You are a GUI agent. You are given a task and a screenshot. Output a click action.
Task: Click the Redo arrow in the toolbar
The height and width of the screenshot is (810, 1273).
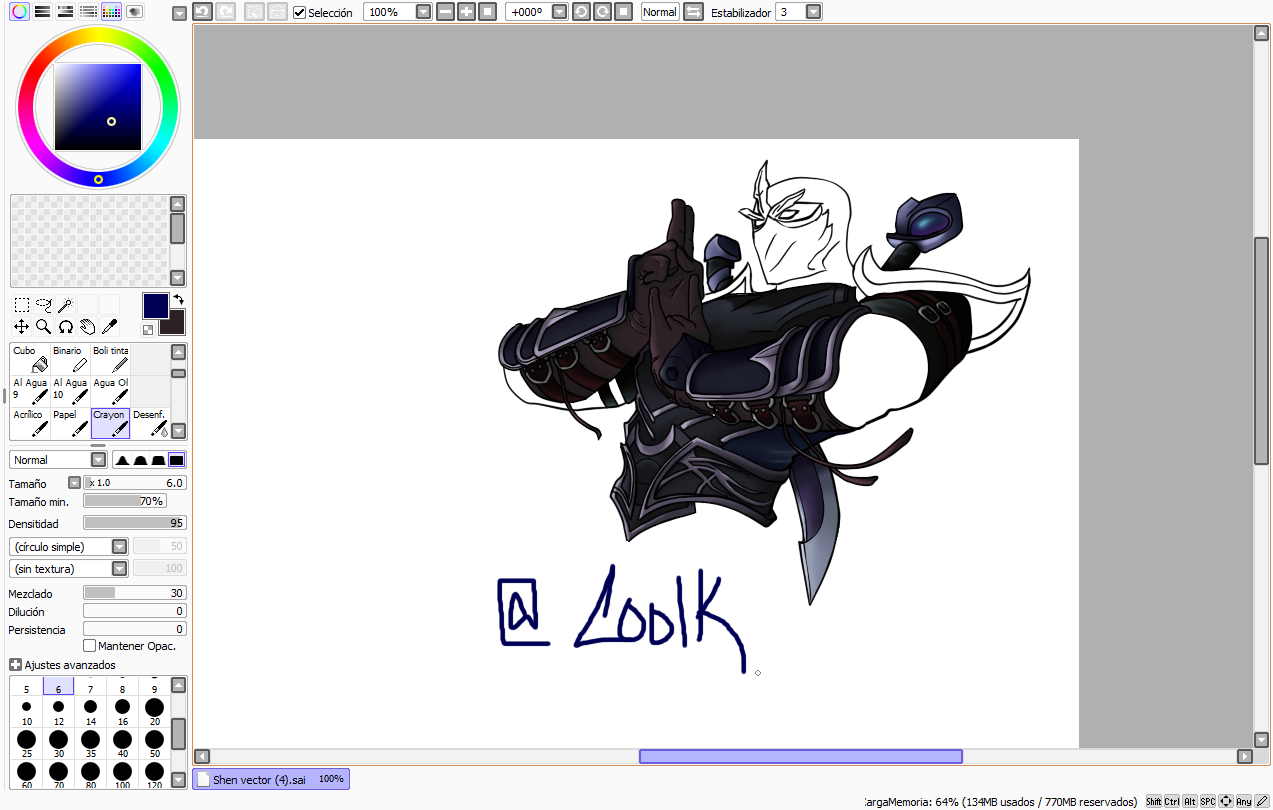(226, 12)
